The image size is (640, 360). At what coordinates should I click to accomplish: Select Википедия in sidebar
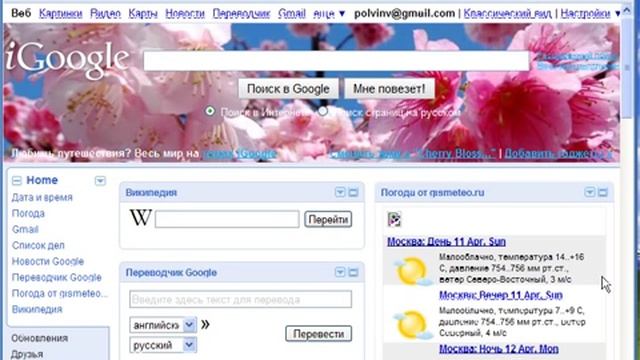(x=37, y=309)
